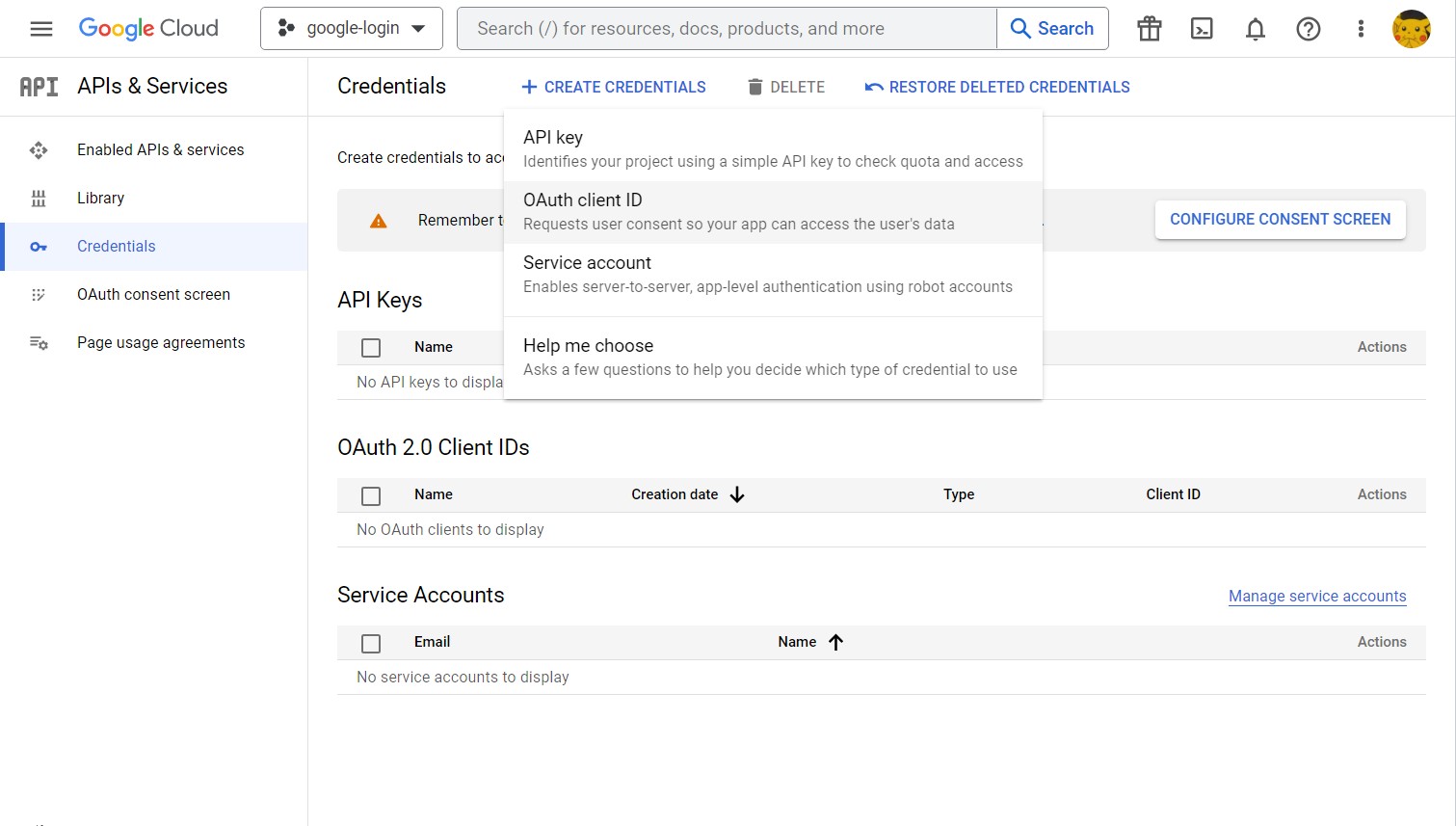Click the Client ID column header
This screenshot has height=826, width=1456.
point(1173,494)
